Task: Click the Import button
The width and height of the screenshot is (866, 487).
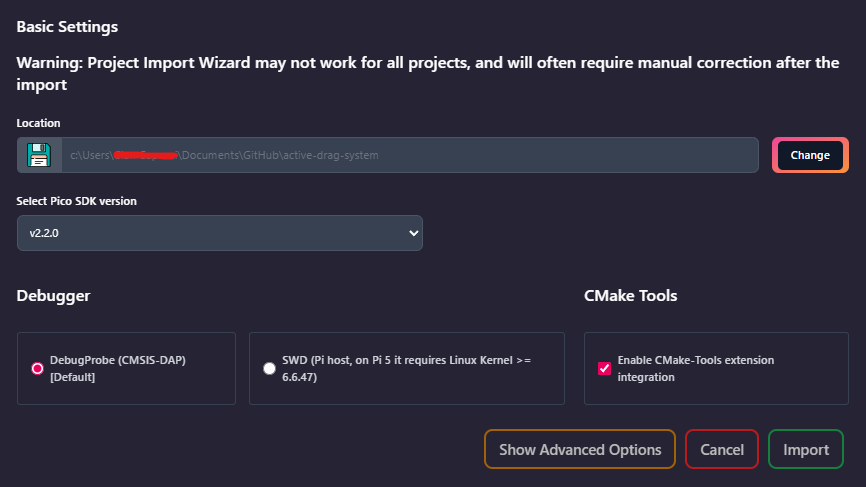Action: [x=806, y=450]
